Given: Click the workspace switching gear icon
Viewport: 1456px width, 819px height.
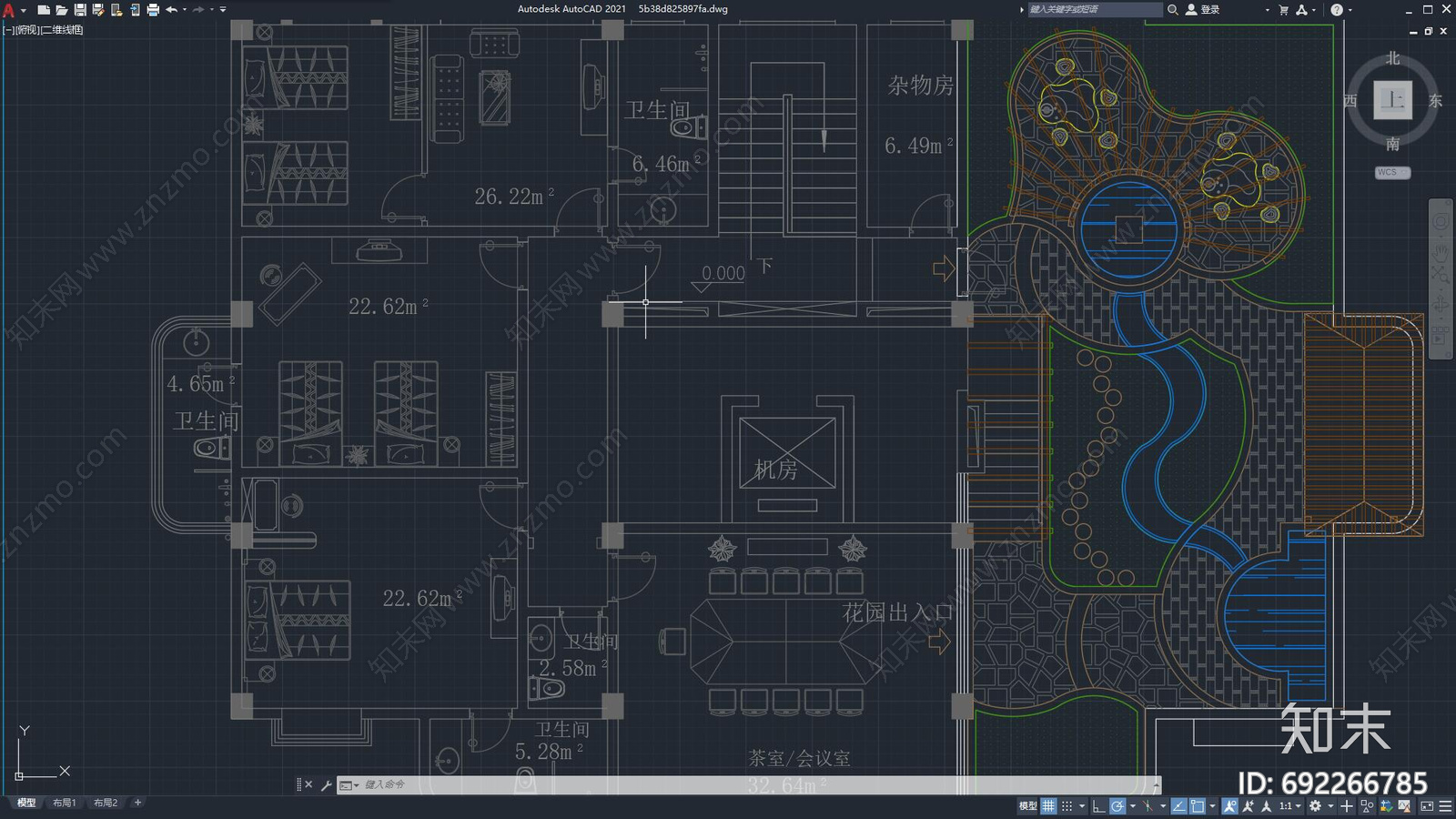Looking at the screenshot, I should pyautogui.click(x=1315, y=806).
